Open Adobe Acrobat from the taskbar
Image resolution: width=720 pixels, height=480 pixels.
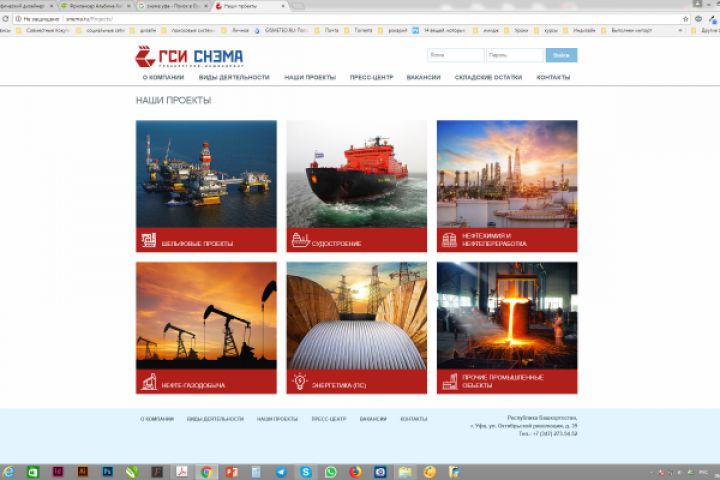tap(182, 472)
